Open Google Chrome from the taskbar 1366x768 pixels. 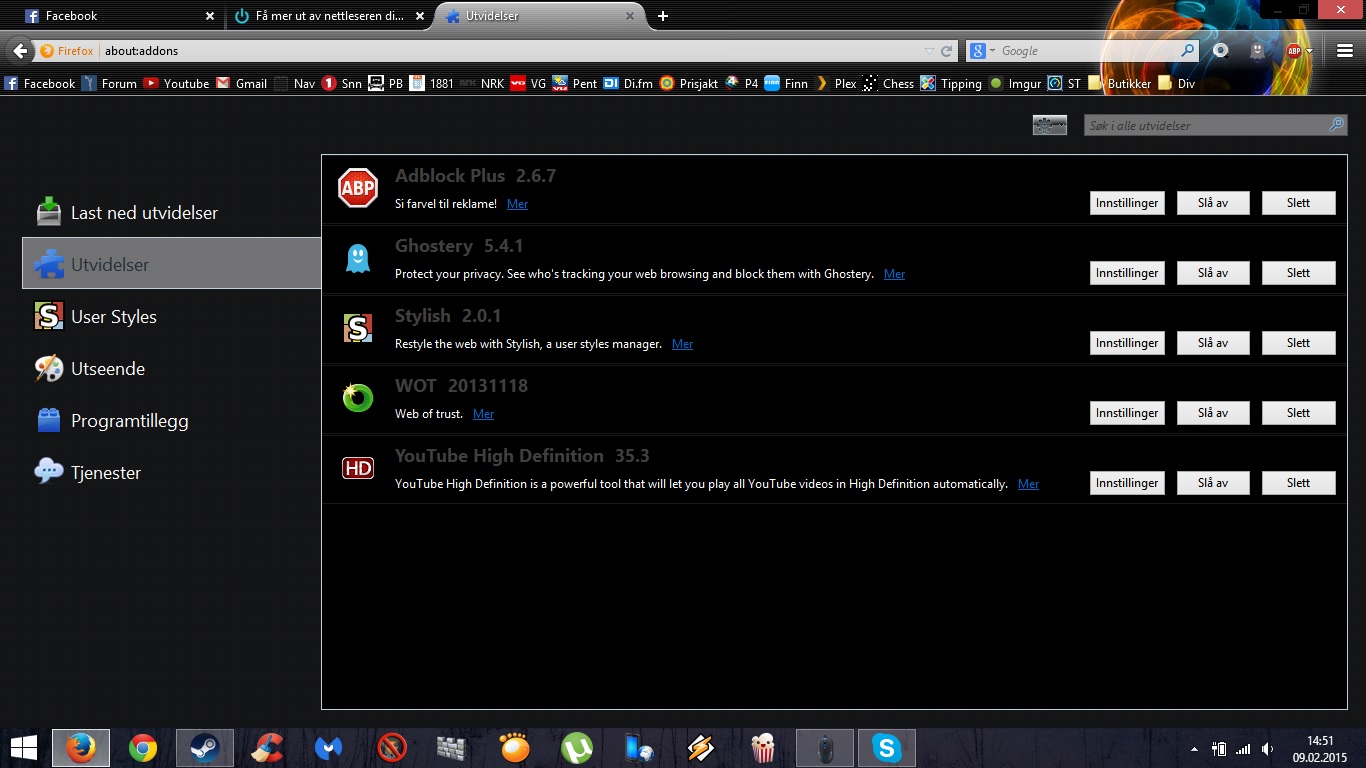143,748
